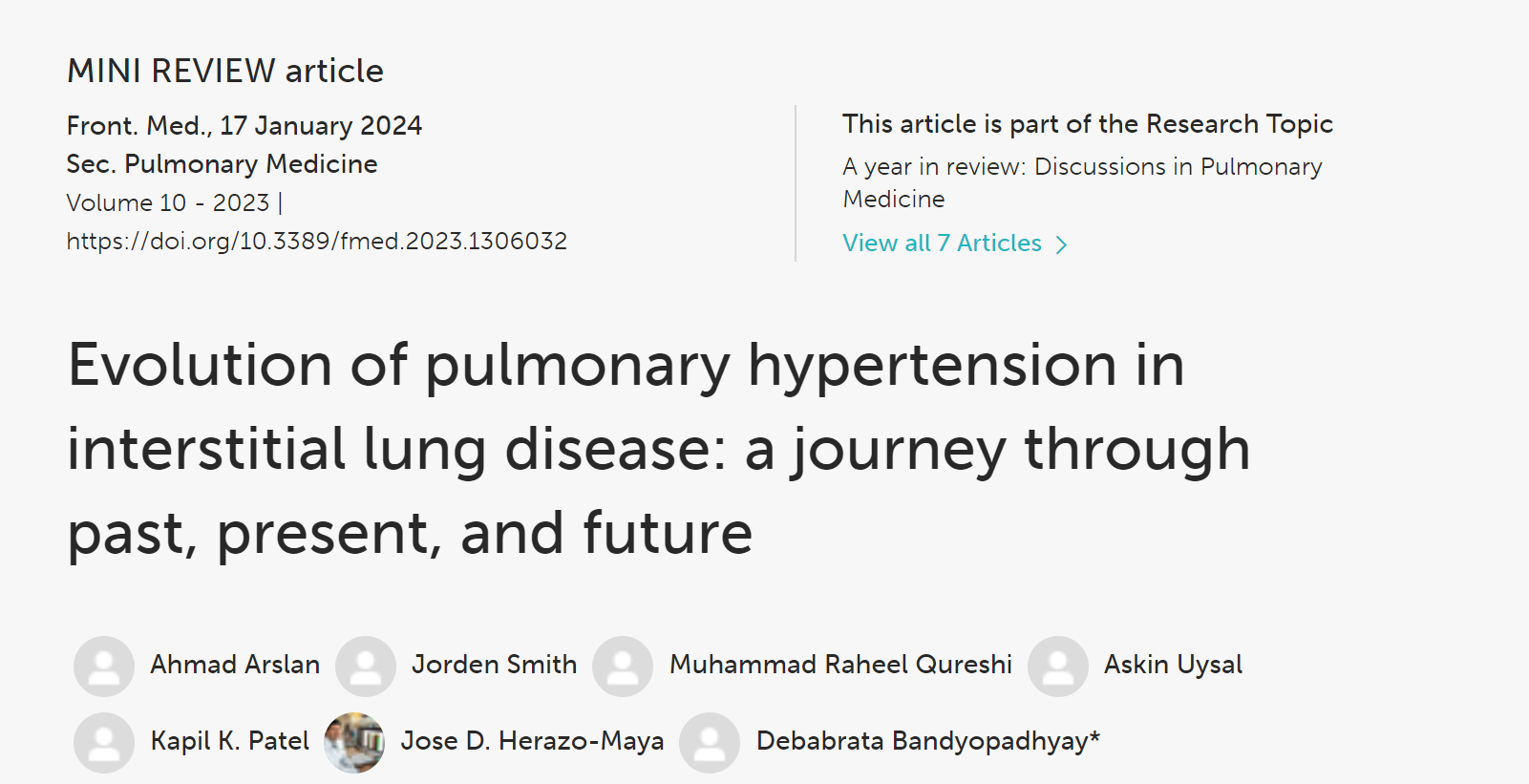The width and height of the screenshot is (1529, 784).
Task: Open author name Jorden Smith
Action: coord(494,665)
